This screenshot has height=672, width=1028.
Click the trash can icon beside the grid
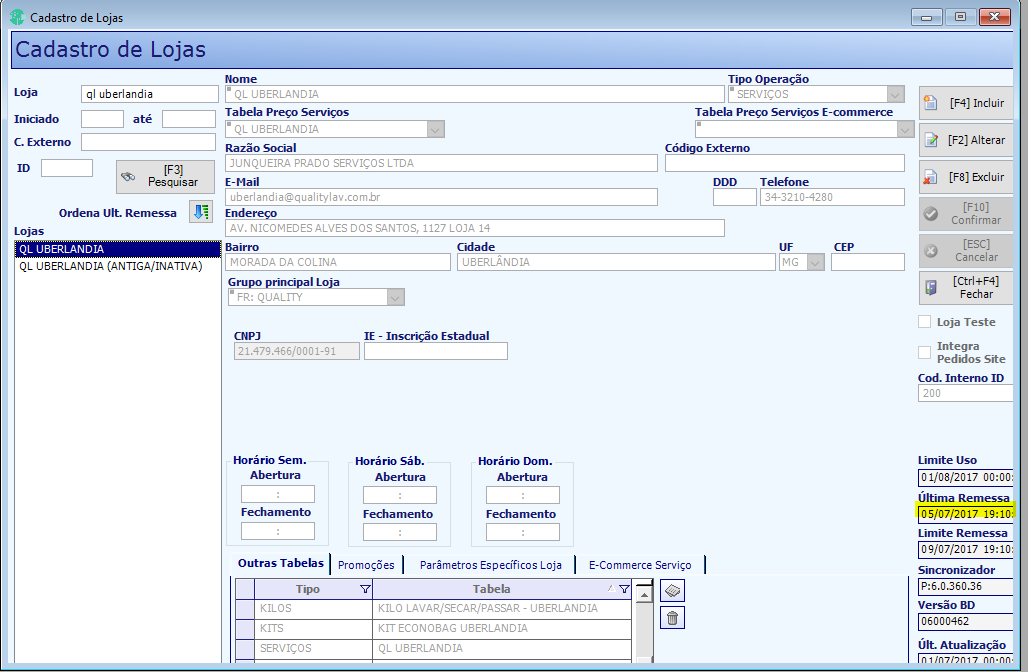tap(672, 618)
